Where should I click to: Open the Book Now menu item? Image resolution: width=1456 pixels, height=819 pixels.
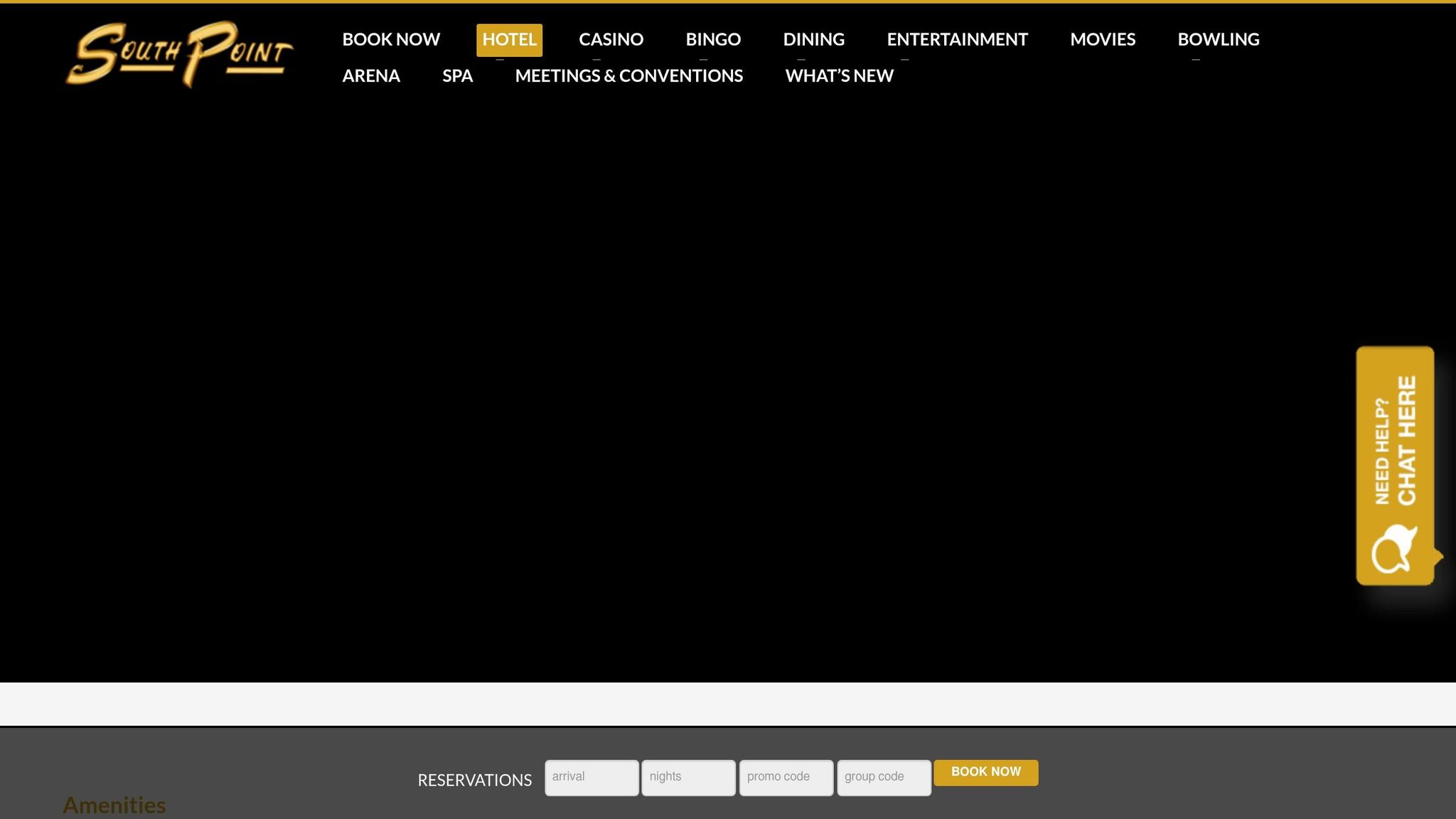click(391, 40)
